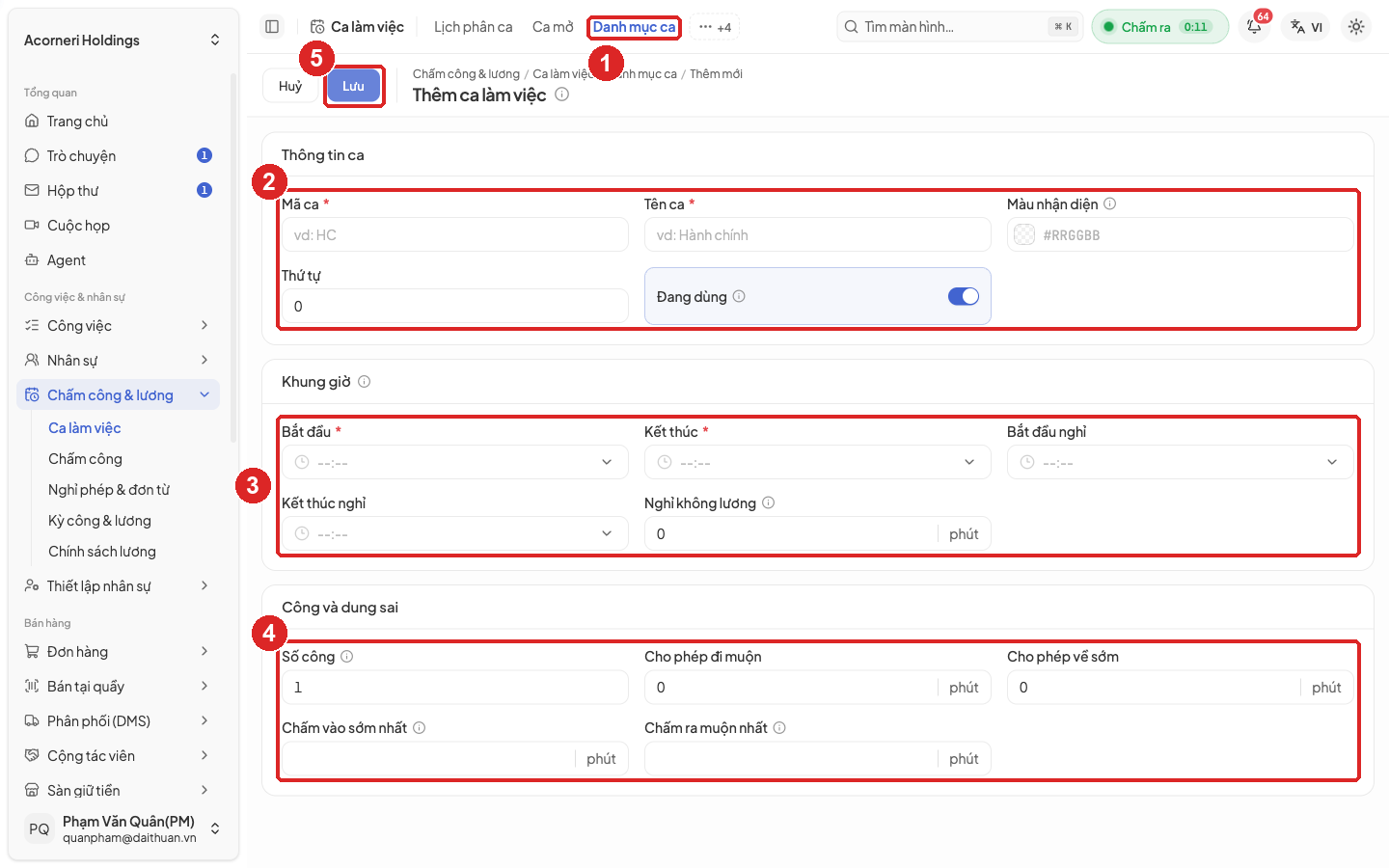Click the Huỷ cancel button
Image resolution: width=1389 pixels, height=868 pixels.
click(x=290, y=86)
